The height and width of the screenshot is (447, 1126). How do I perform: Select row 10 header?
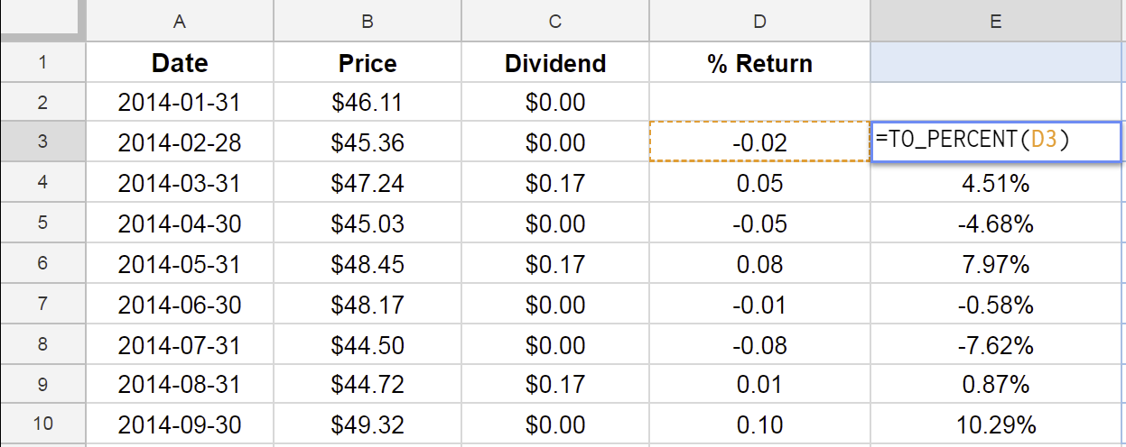(42, 423)
